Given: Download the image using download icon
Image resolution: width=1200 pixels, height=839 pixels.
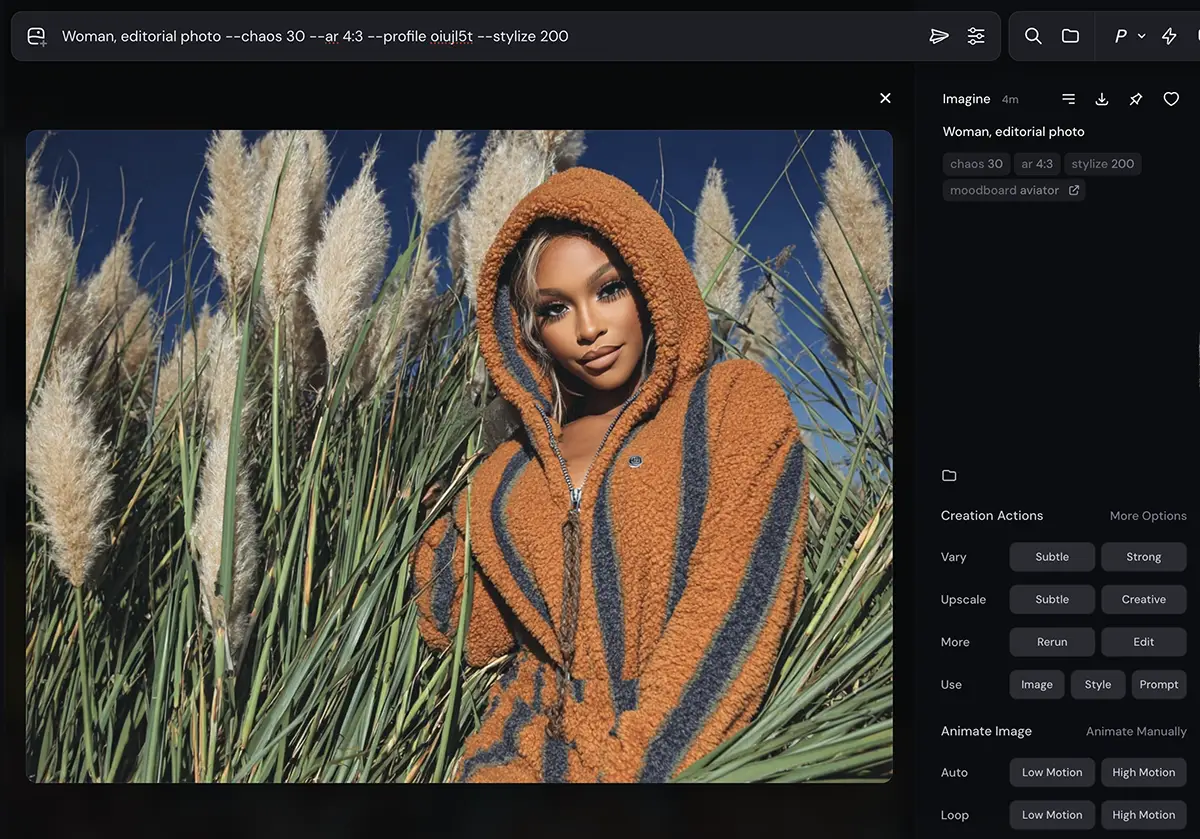Looking at the screenshot, I should pyautogui.click(x=1102, y=99).
